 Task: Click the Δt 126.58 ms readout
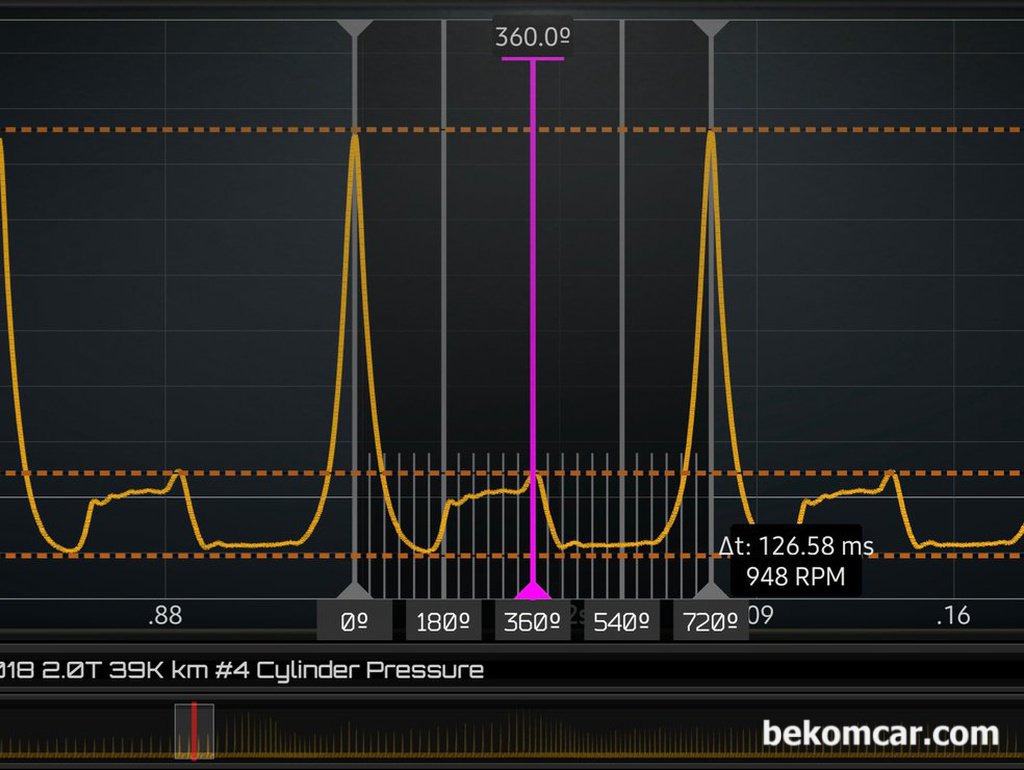click(796, 546)
